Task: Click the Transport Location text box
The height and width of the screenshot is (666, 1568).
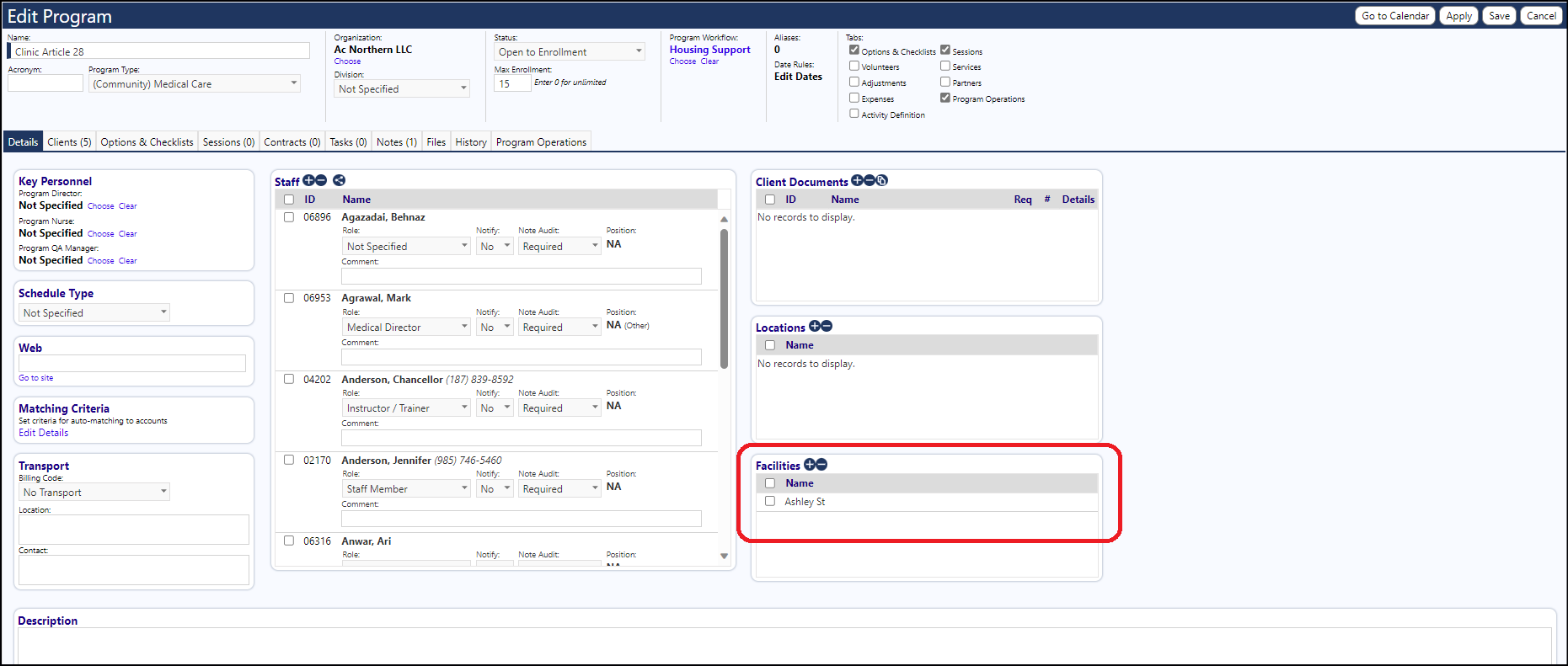Action: 134,530
